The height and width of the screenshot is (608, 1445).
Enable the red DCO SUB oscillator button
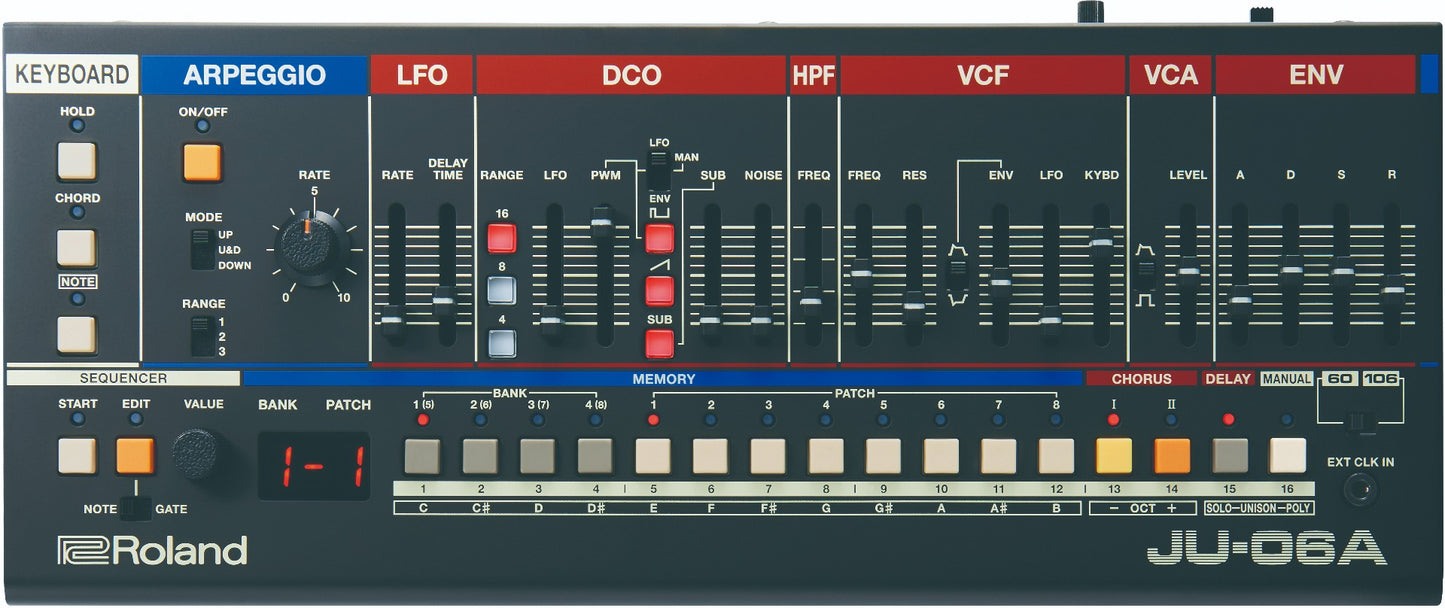659,342
